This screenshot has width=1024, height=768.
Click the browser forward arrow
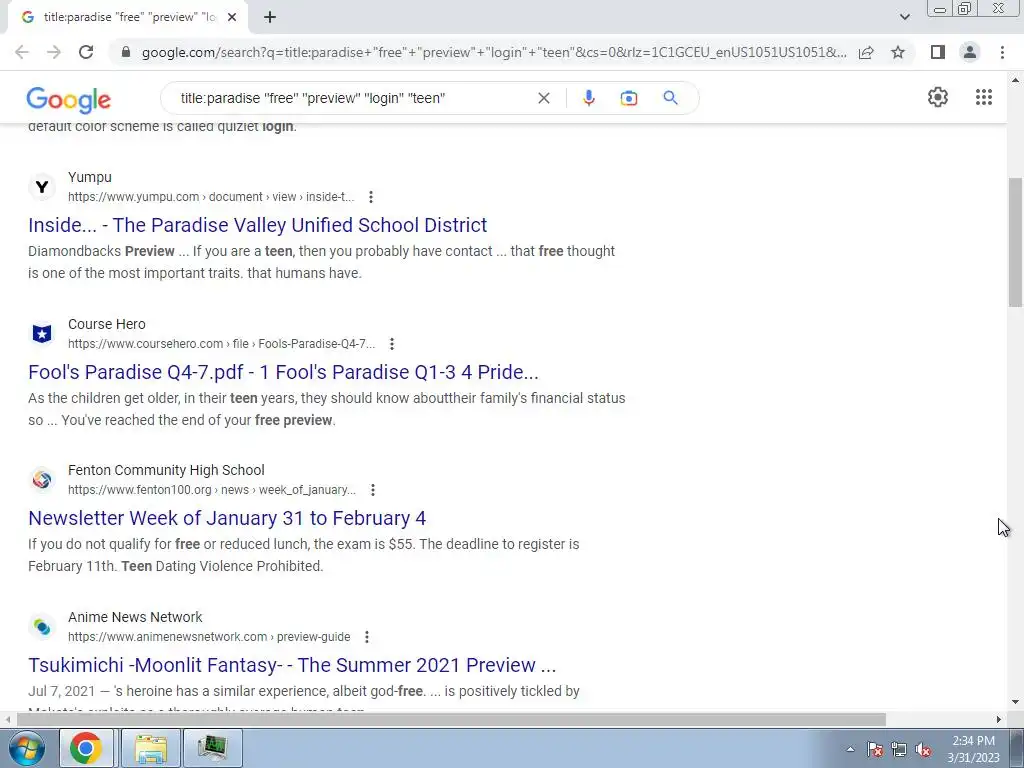click(54, 52)
